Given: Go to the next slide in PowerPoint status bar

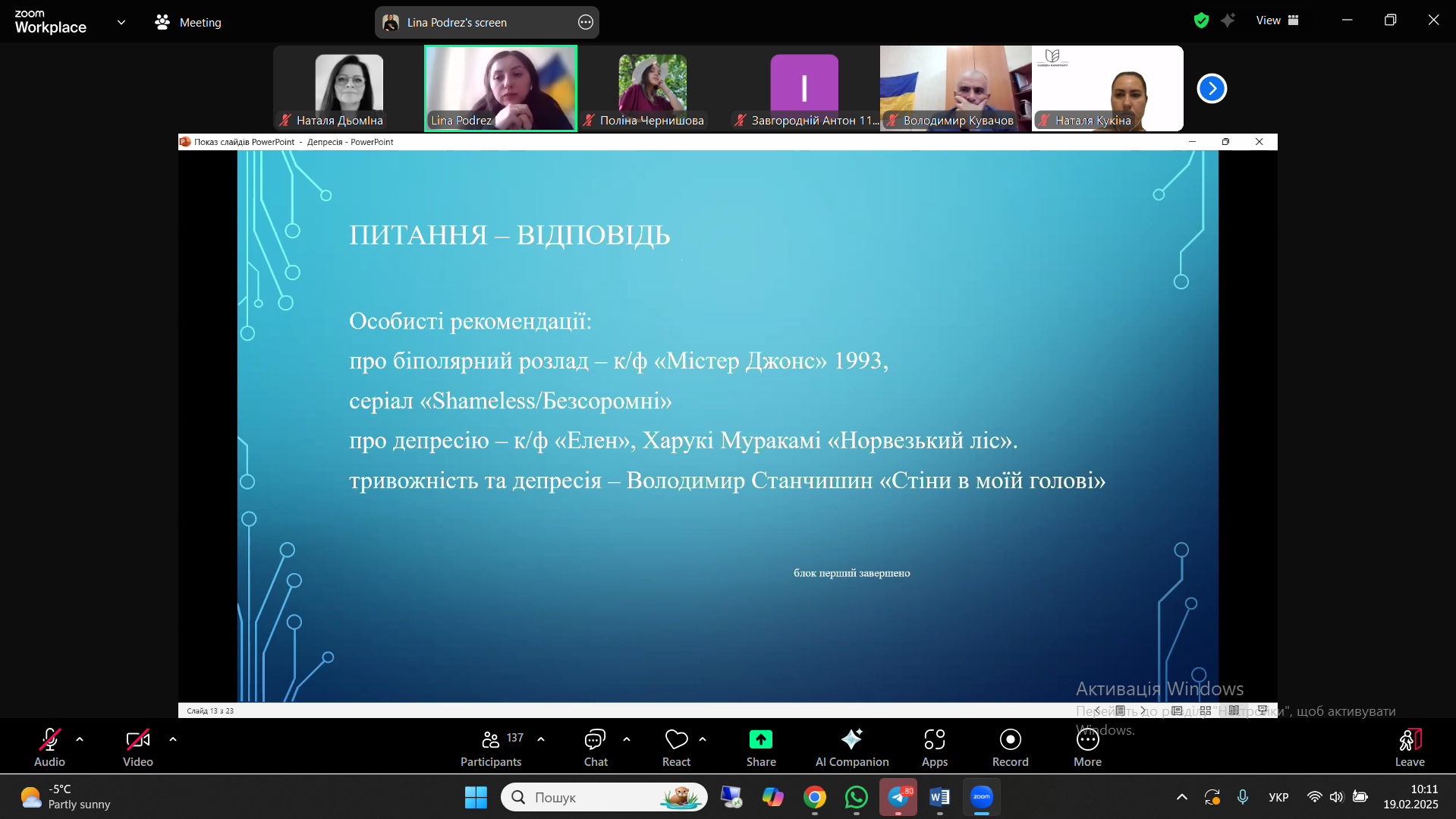Looking at the screenshot, I should [1143, 710].
